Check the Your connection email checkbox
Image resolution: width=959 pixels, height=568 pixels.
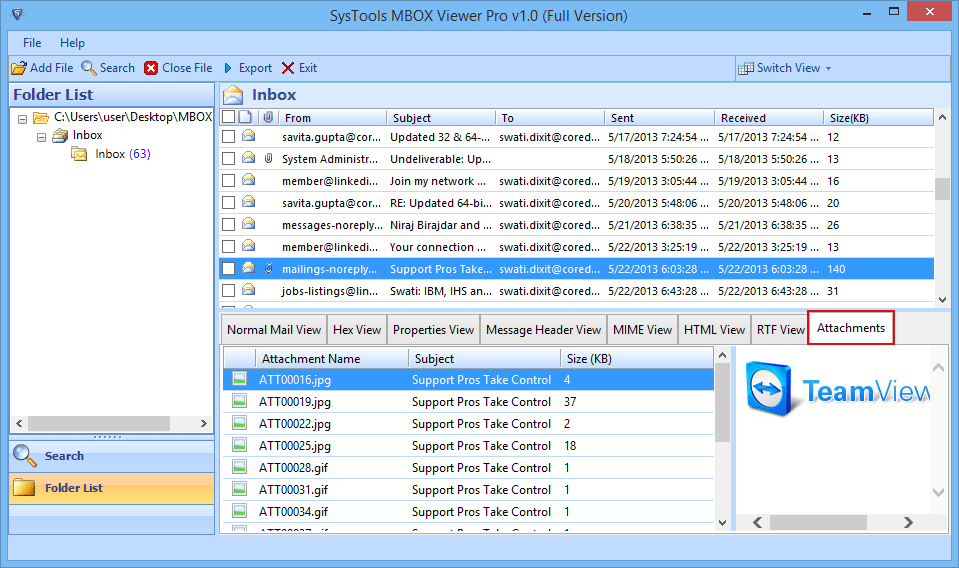pyautogui.click(x=228, y=246)
